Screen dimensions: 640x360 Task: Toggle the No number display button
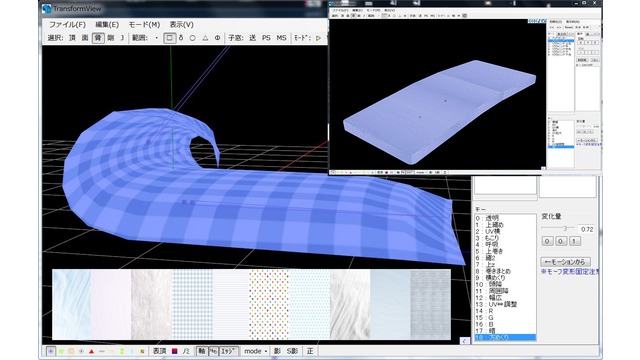point(213,351)
